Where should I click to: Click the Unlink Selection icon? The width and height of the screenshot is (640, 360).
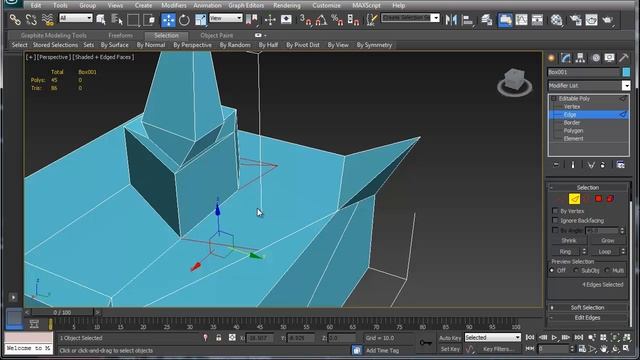pyautogui.click(x=31, y=20)
